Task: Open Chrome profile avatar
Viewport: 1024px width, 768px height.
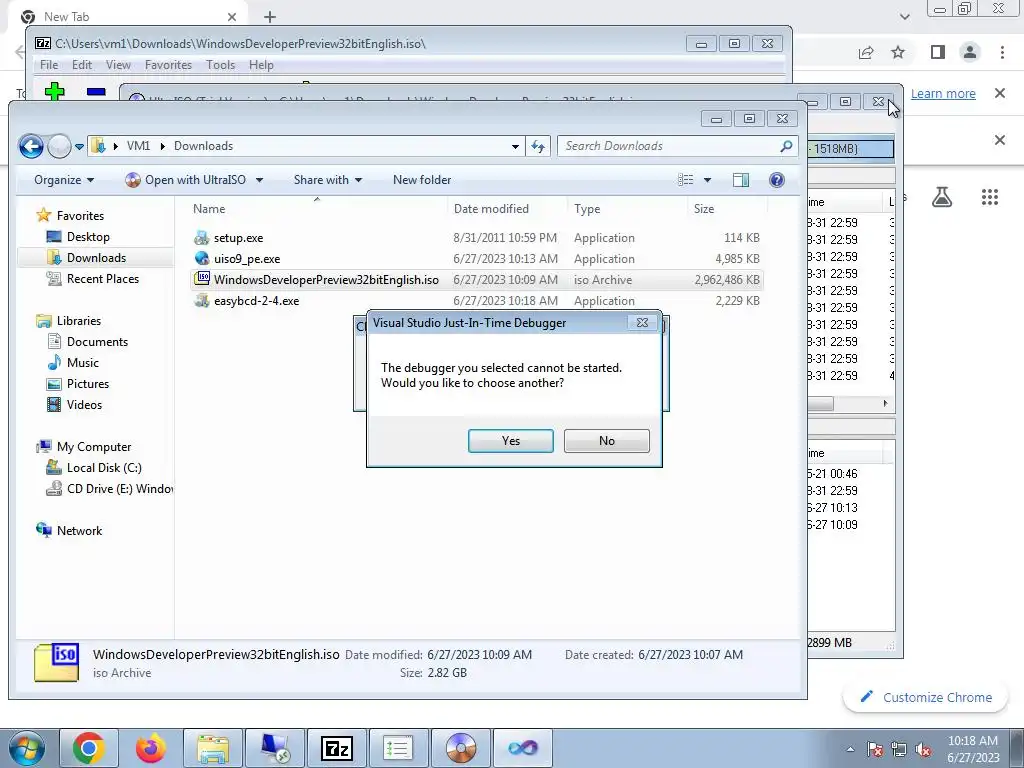Action: tap(970, 52)
